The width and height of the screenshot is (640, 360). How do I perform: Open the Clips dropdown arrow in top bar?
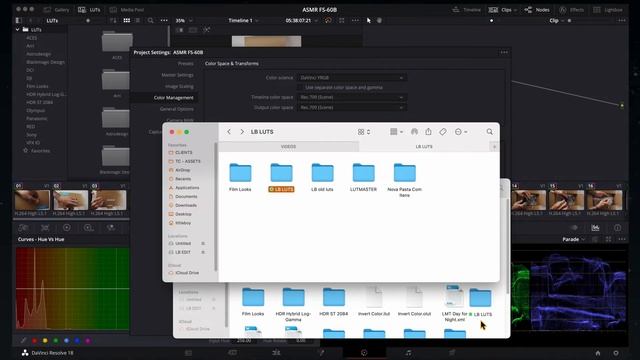pos(516,10)
